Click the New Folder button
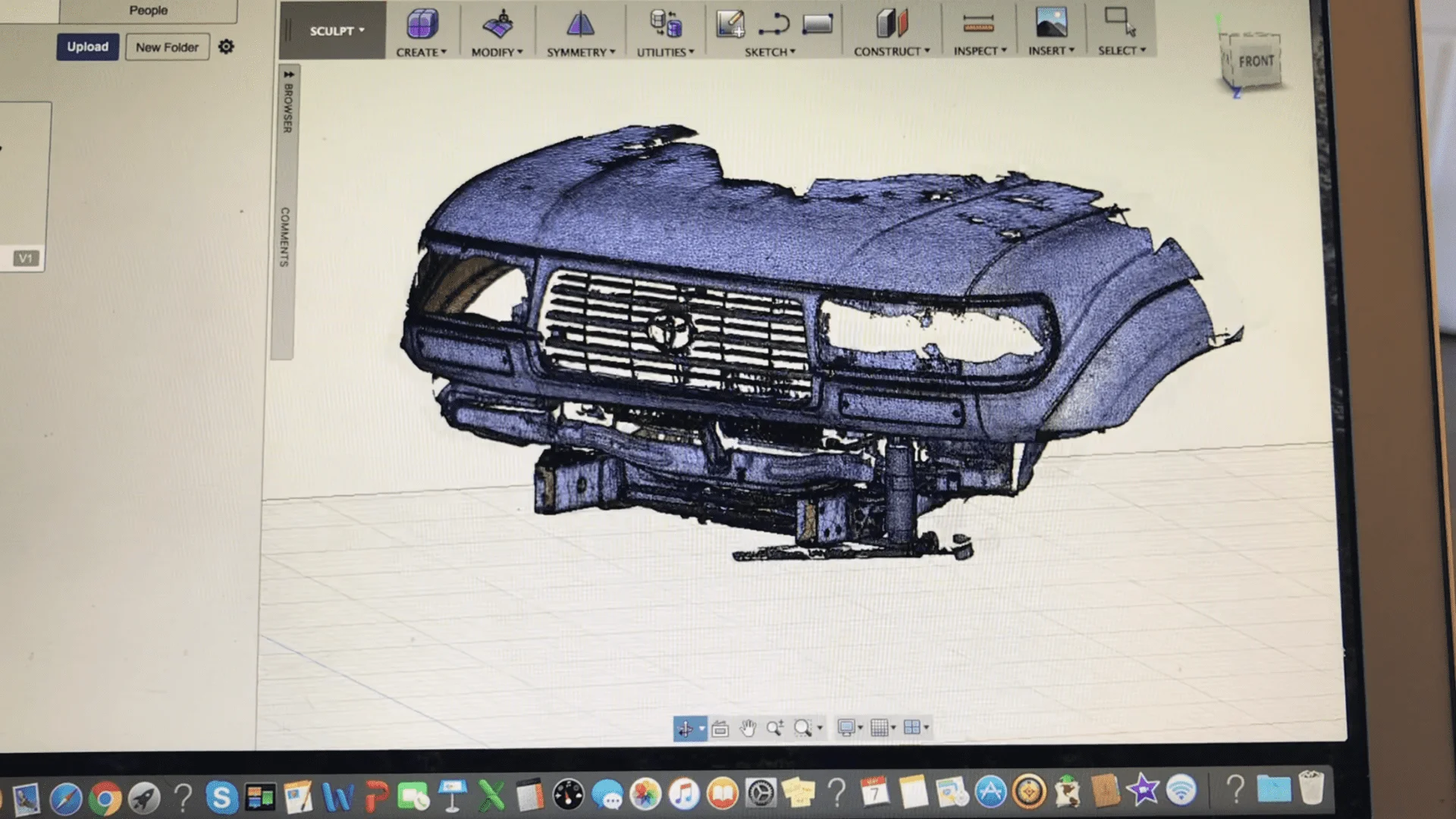Image resolution: width=1456 pixels, height=819 pixels. 167,47
